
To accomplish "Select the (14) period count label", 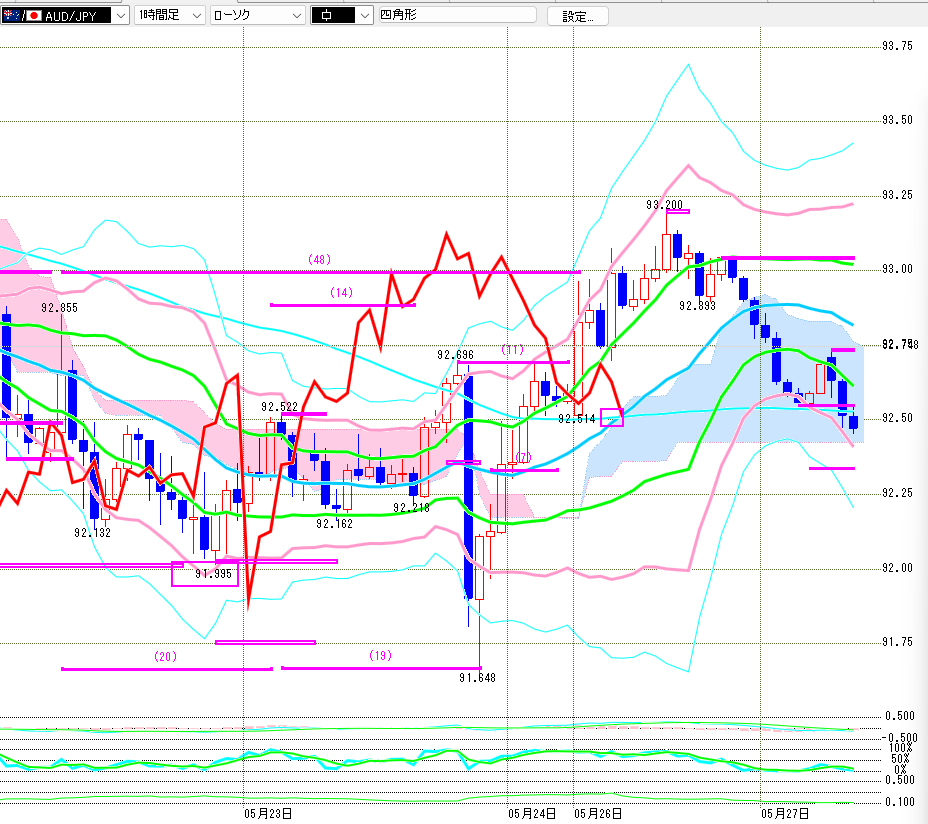I will click(x=341, y=292).
